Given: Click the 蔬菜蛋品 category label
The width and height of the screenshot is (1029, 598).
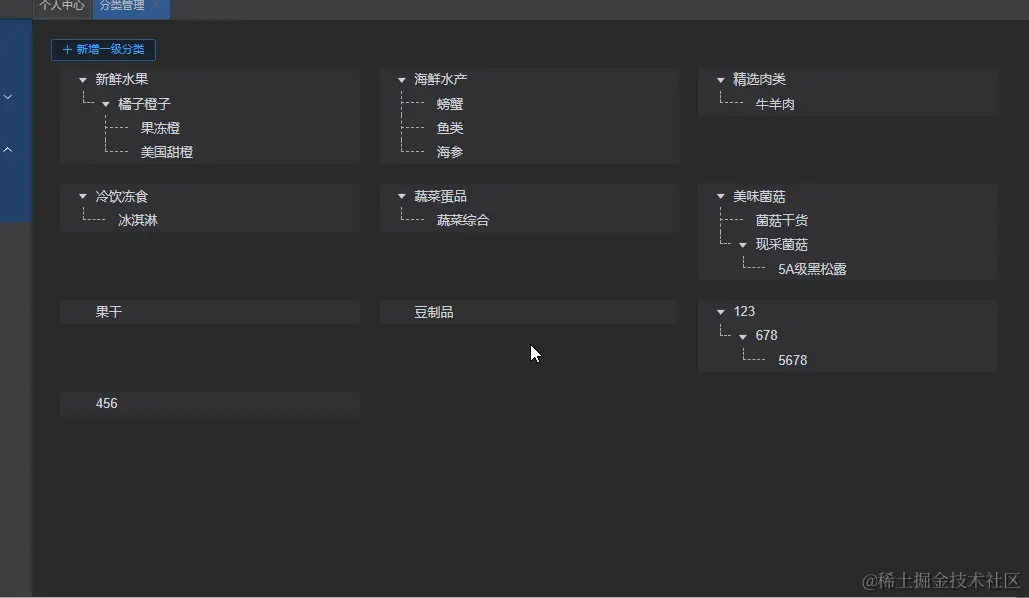Looking at the screenshot, I should 440,196.
